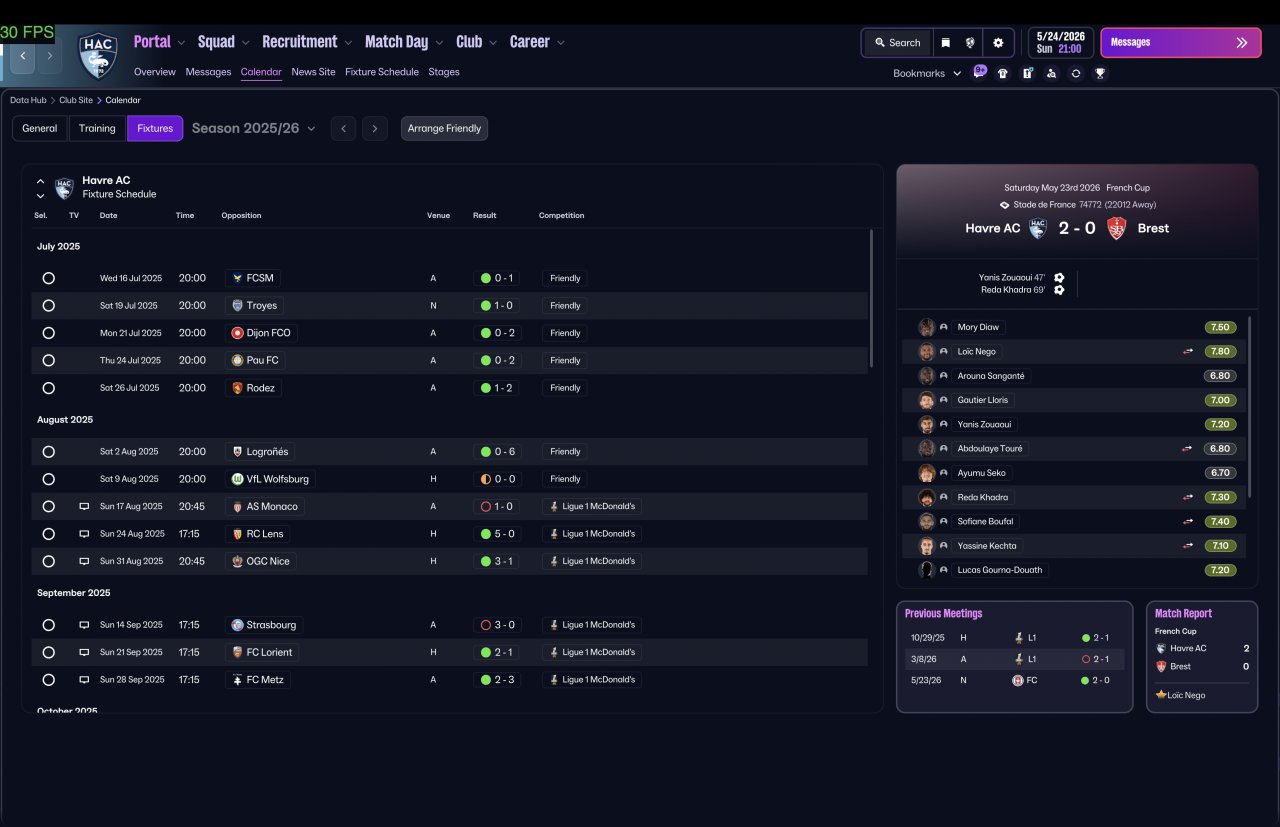Select the OGC Nice fixture radio button
The height and width of the screenshot is (827, 1280).
tap(48, 561)
